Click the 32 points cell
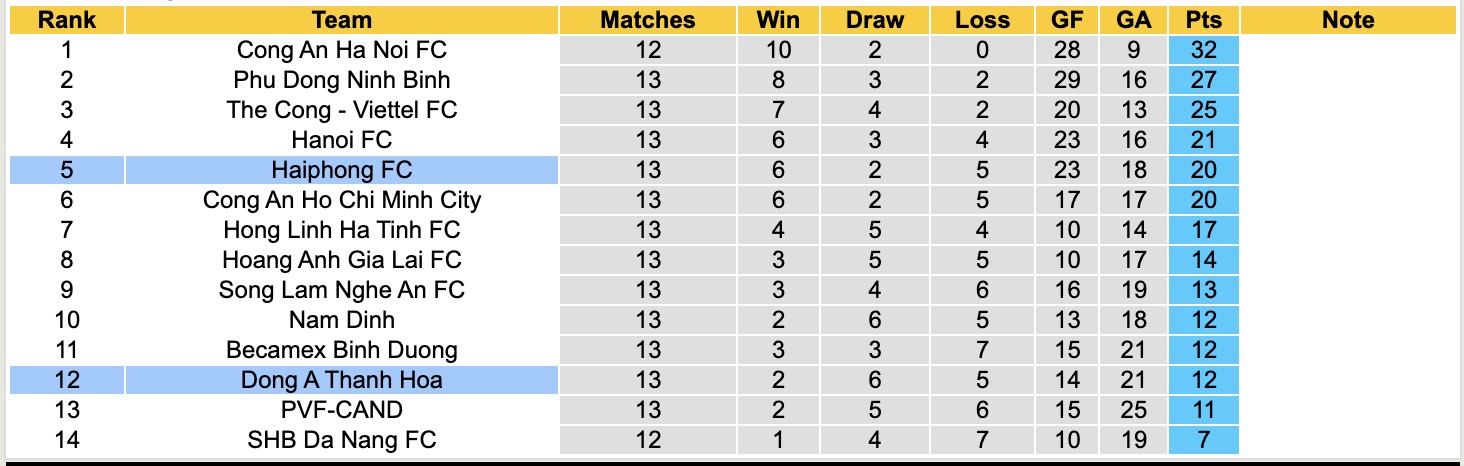This screenshot has width=1464, height=466. click(x=1203, y=50)
